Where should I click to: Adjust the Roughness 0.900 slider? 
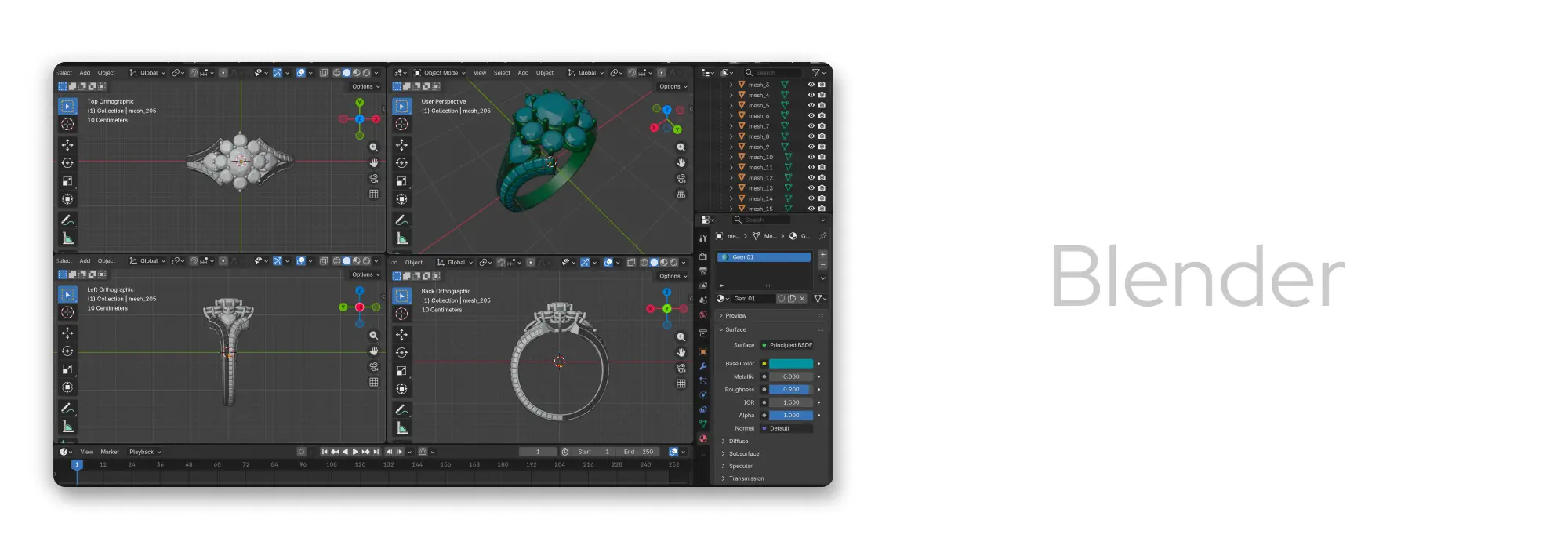(791, 390)
